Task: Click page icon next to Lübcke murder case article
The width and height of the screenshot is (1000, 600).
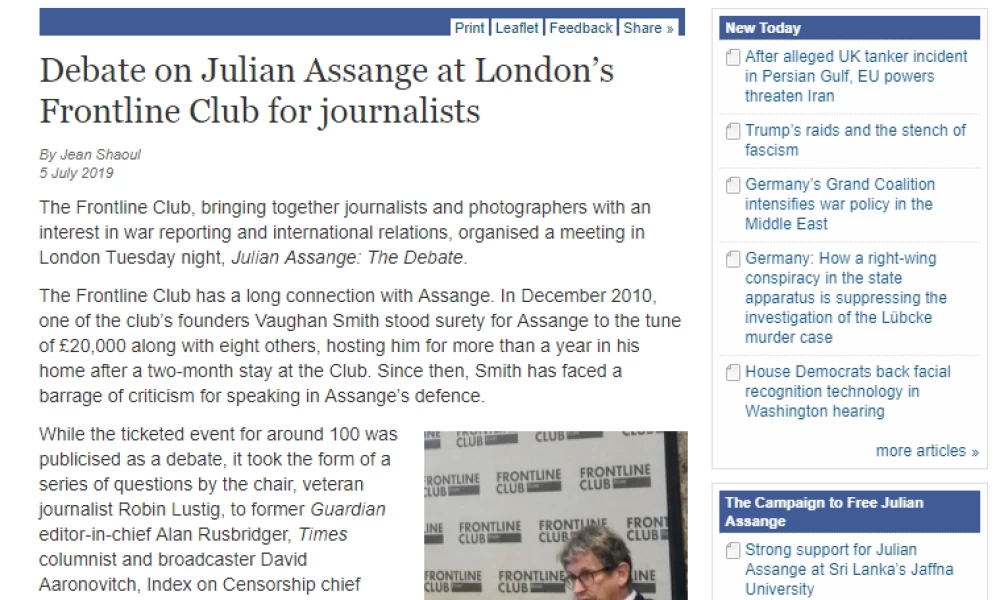Action: 733,260
